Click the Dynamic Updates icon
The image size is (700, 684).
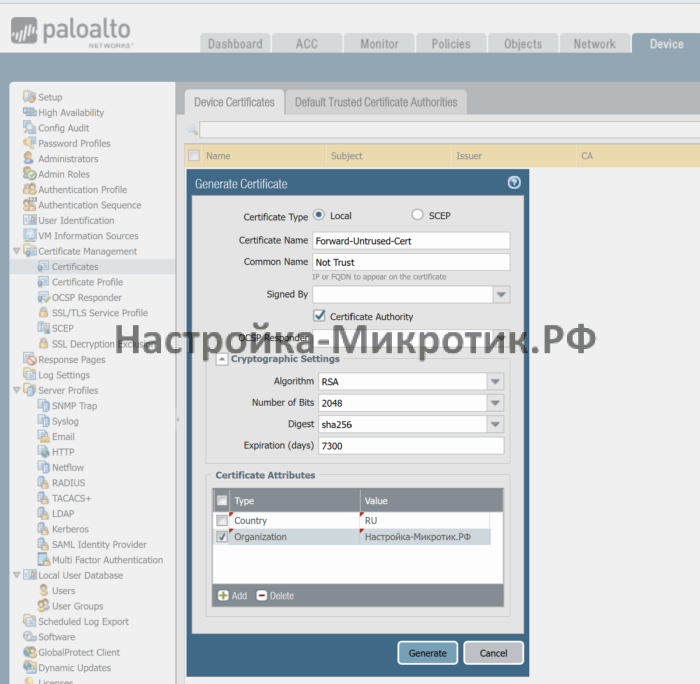click(x=29, y=667)
